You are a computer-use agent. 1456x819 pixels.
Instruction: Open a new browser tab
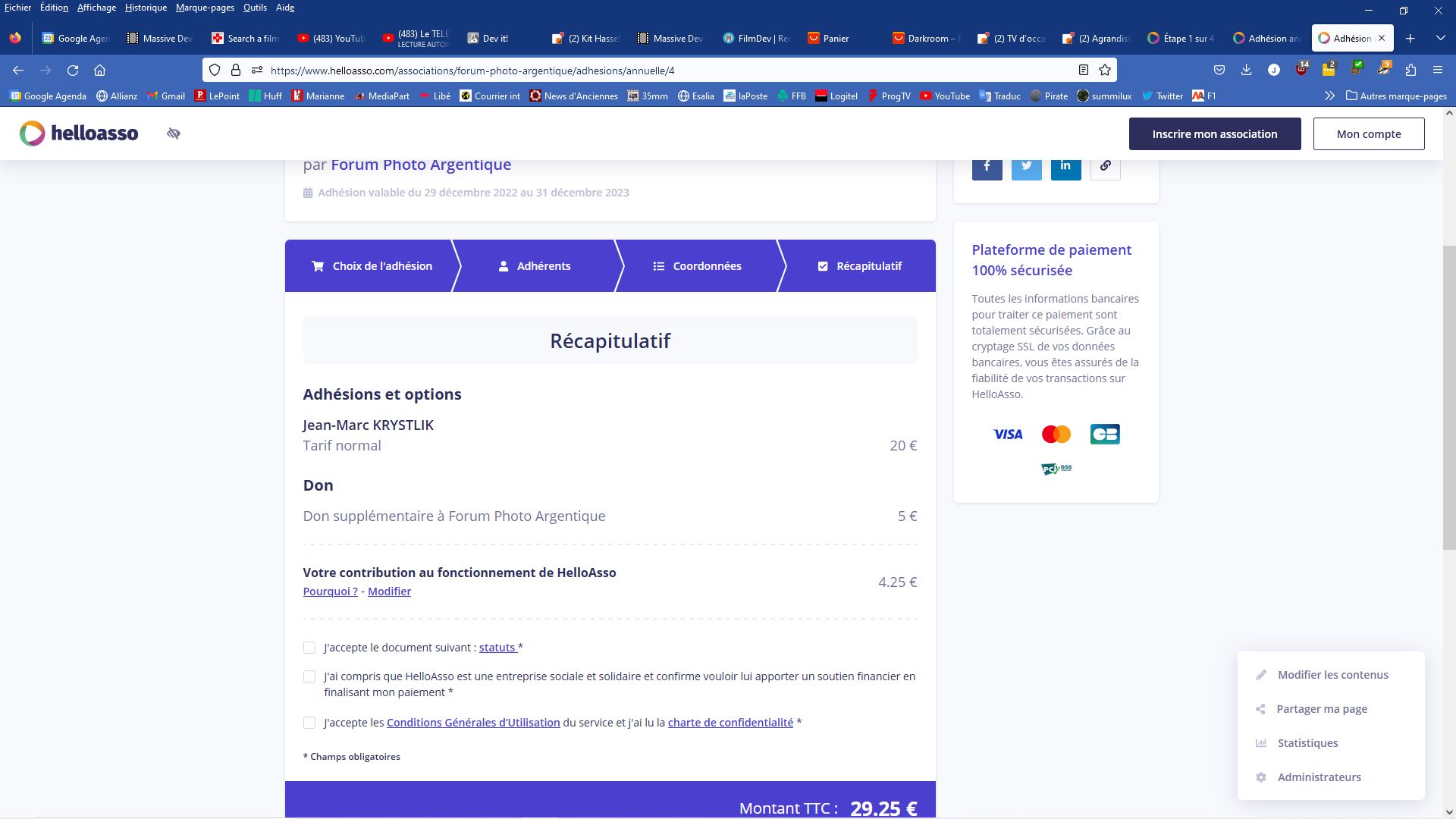(1410, 38)
